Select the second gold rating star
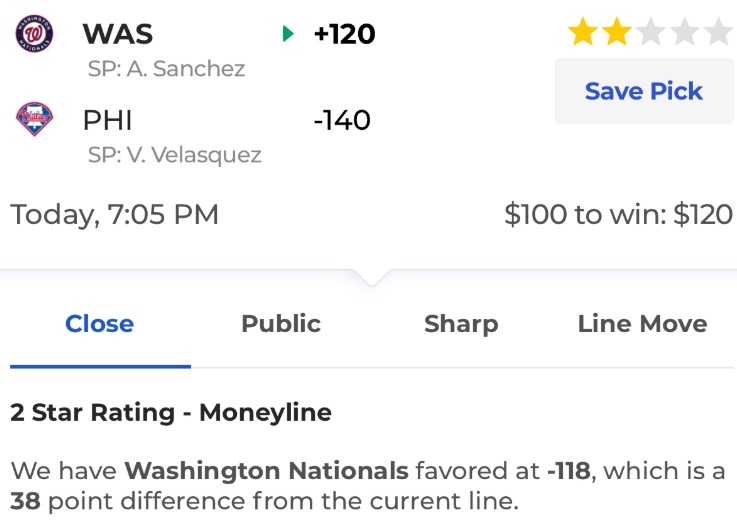 click(x=617, y=31)
